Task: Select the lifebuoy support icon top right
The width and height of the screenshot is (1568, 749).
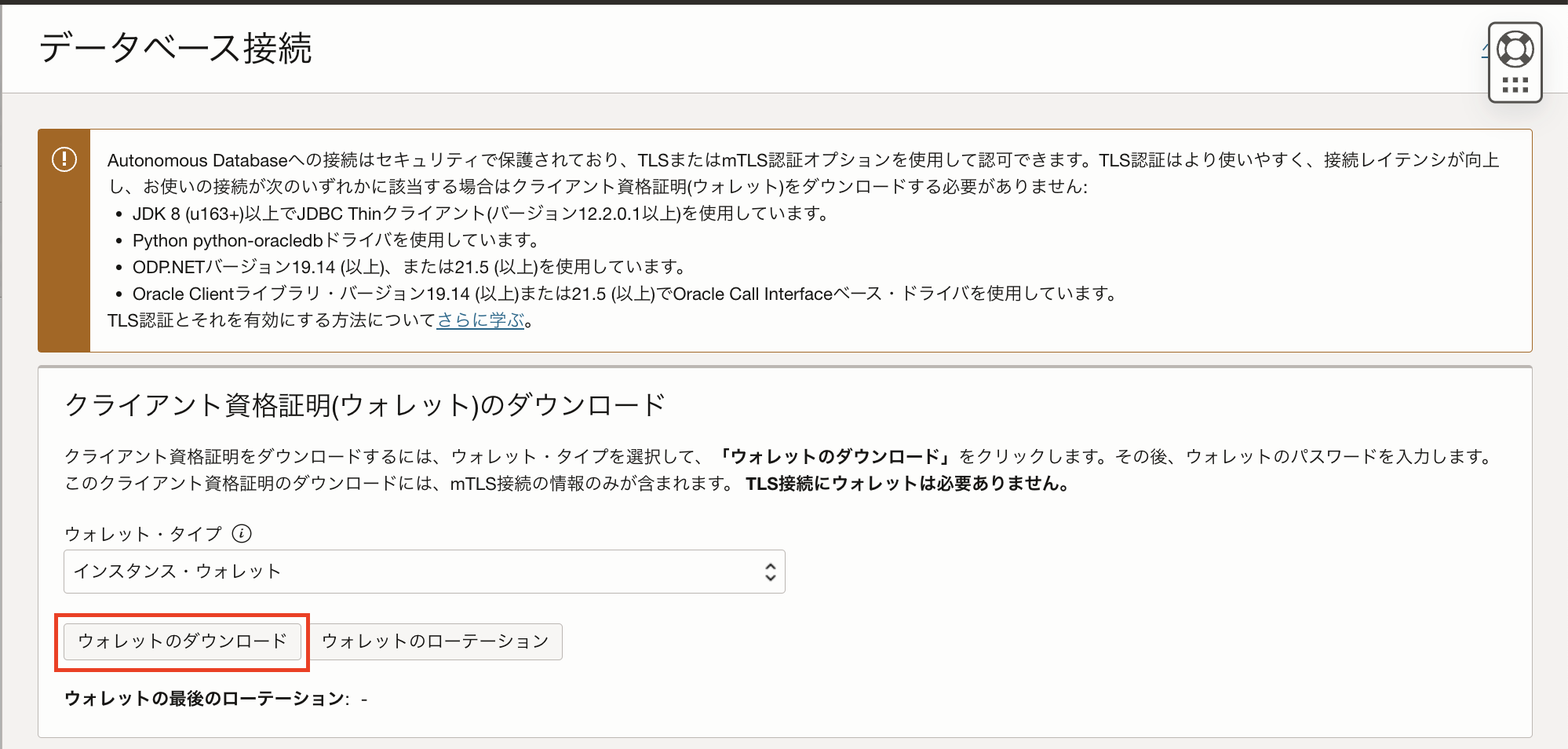Action: (x=1515, y=47)
